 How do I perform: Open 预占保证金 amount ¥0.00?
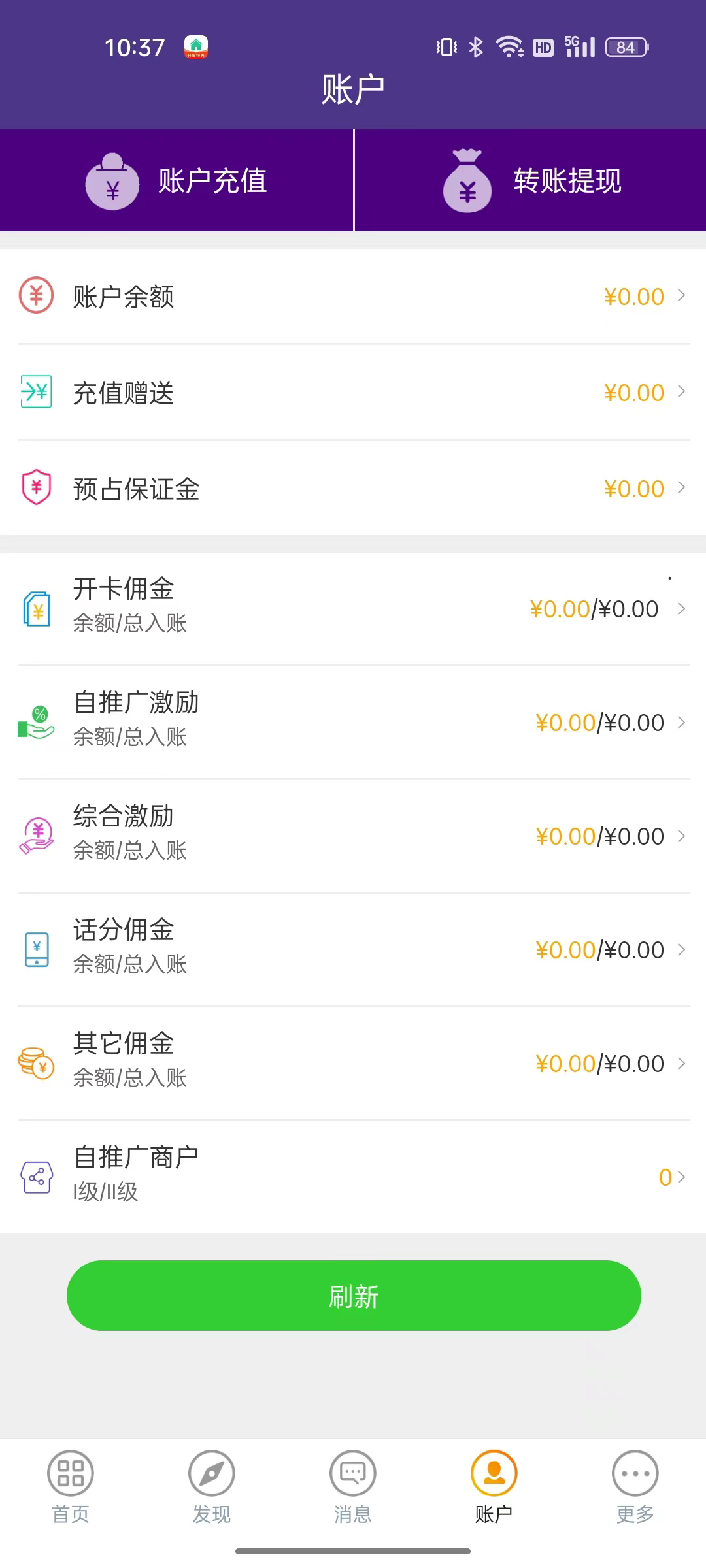click(x=633, y=489)
